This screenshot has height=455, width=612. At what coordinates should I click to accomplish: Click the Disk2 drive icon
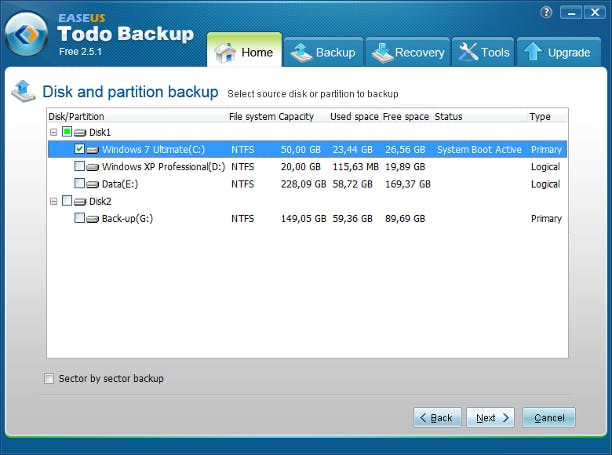tap(80, 202)
